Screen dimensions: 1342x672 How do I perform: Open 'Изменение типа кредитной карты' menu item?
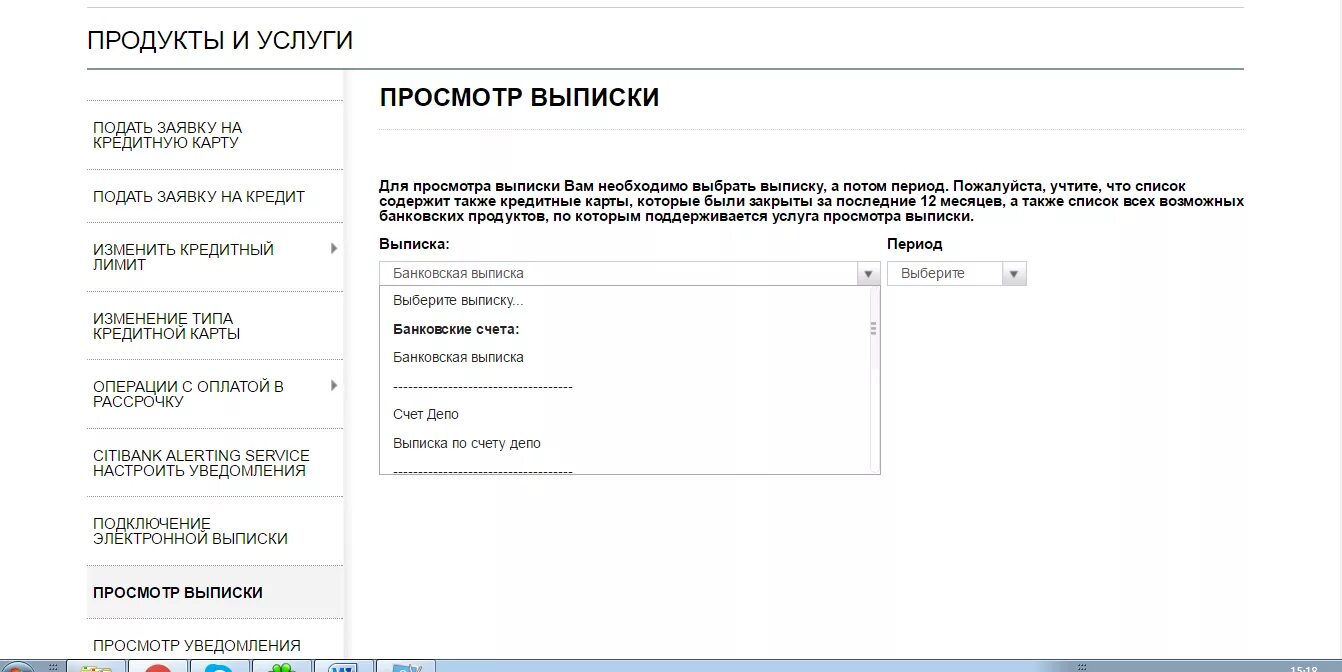tap(167, 326)
